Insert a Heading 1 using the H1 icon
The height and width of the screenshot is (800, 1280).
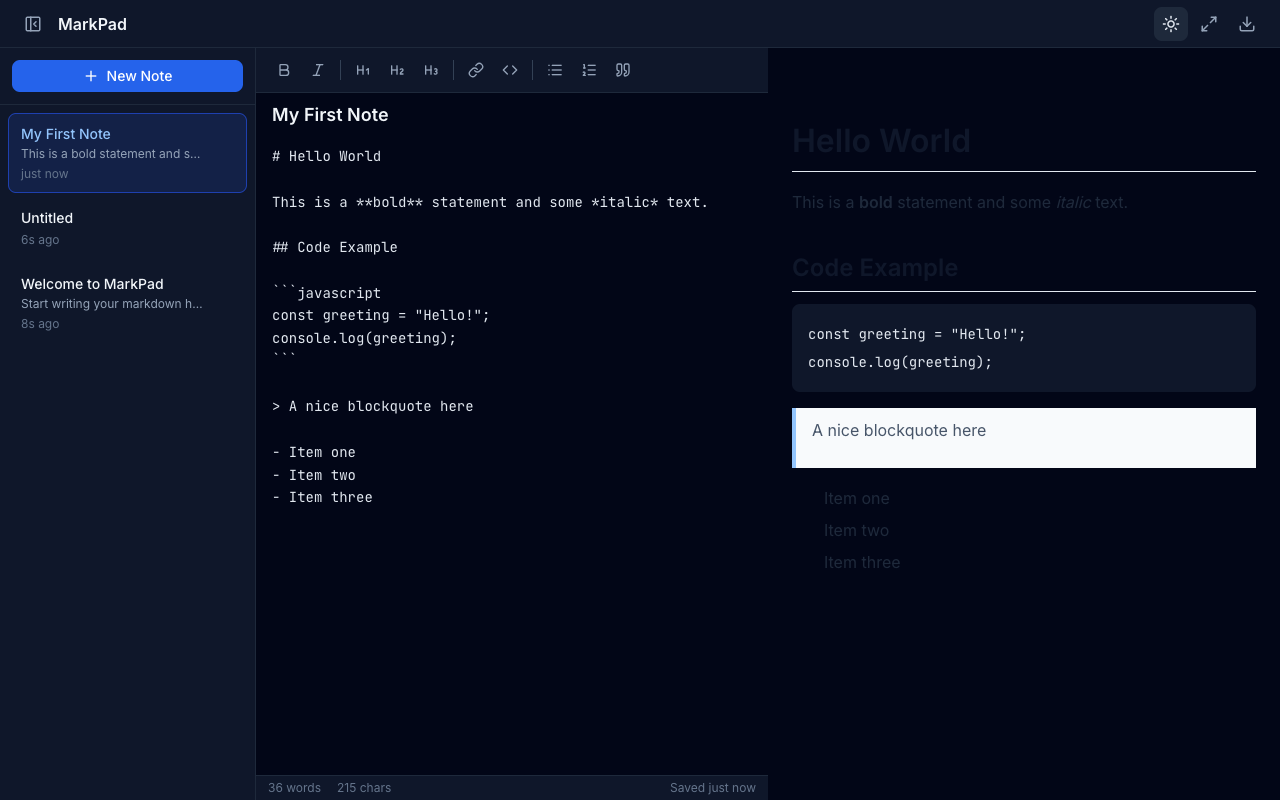point(362,70)
